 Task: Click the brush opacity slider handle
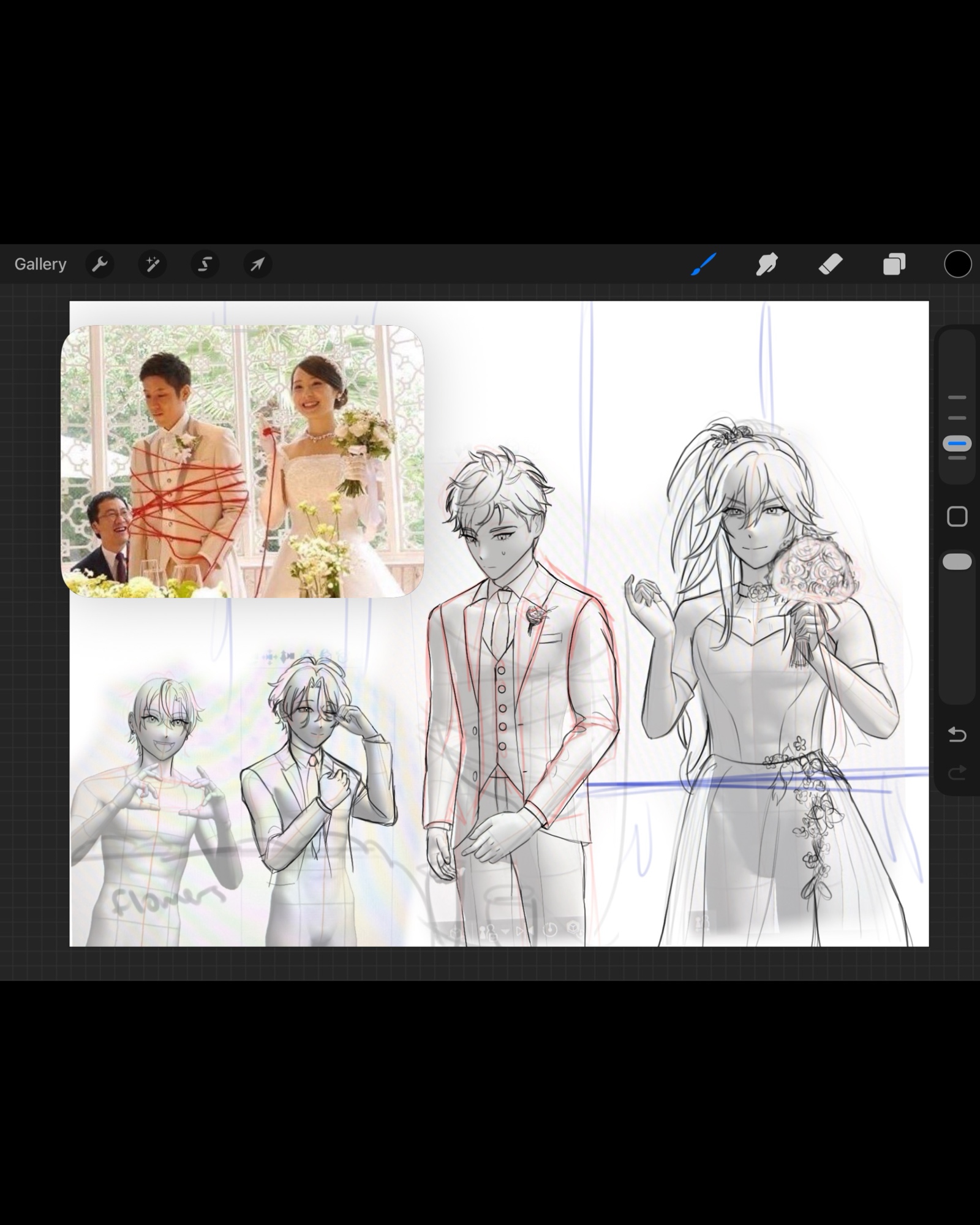point(957,562)
